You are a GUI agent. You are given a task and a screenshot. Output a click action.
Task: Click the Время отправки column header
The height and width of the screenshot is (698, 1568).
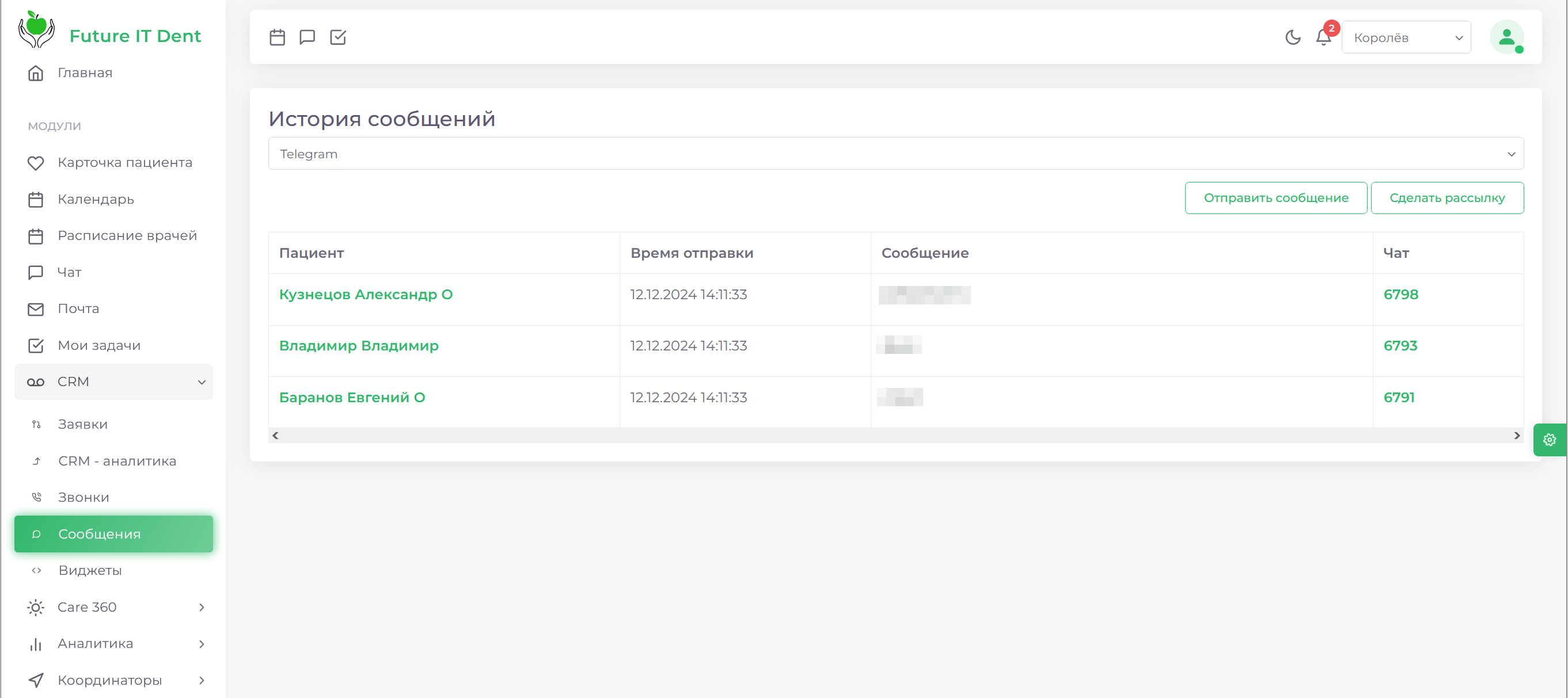[x=692, y=253]
